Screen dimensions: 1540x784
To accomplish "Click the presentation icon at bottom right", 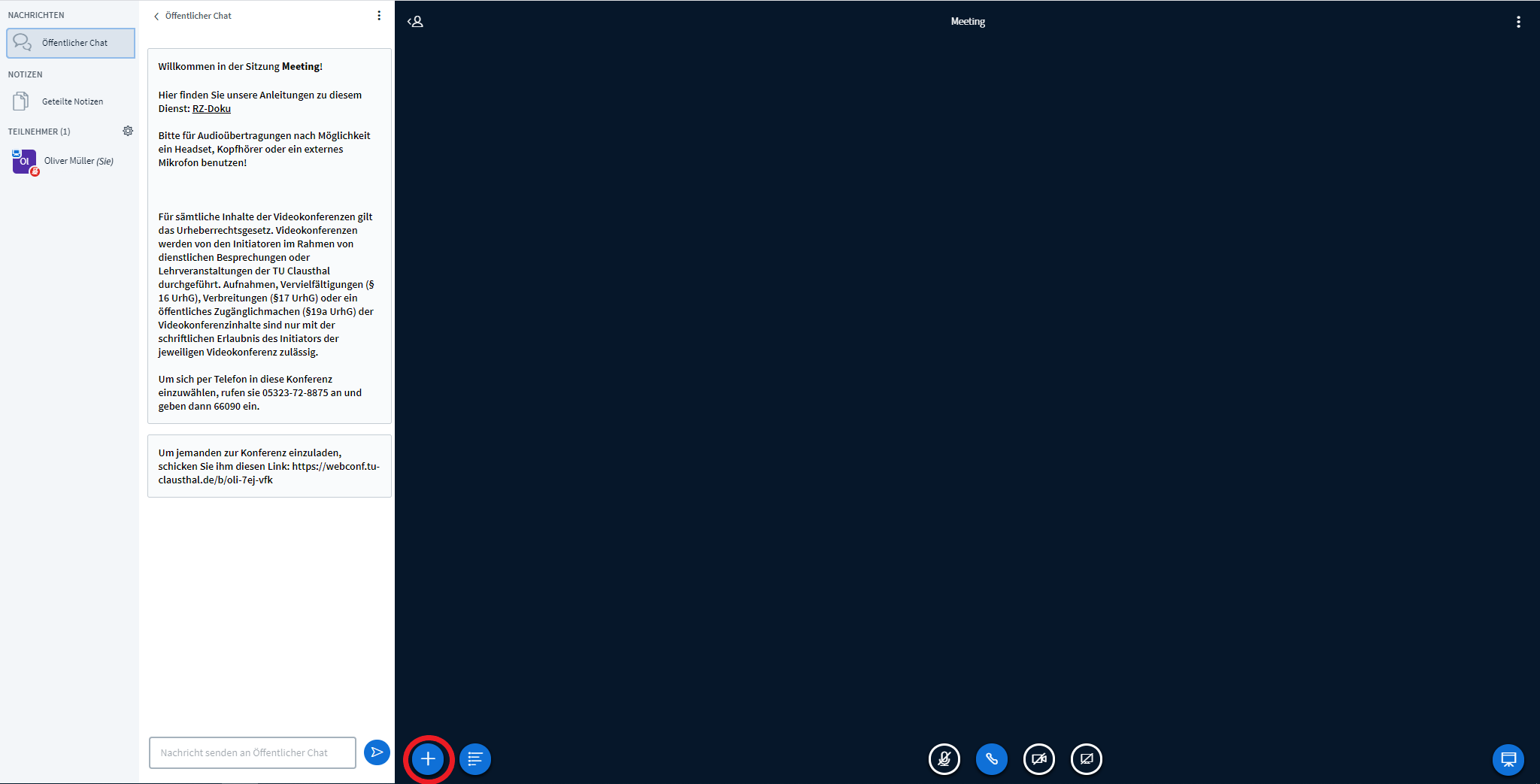I will pyautogui.click(x=1508, y=759).
